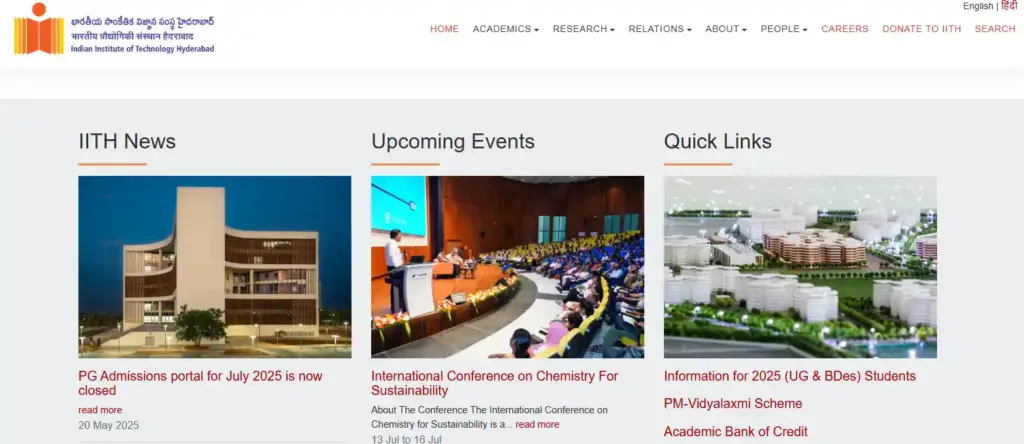1024x444 pixels.
Task: Open the Search option
Action: pyautogui.click(x=994, y=29)
